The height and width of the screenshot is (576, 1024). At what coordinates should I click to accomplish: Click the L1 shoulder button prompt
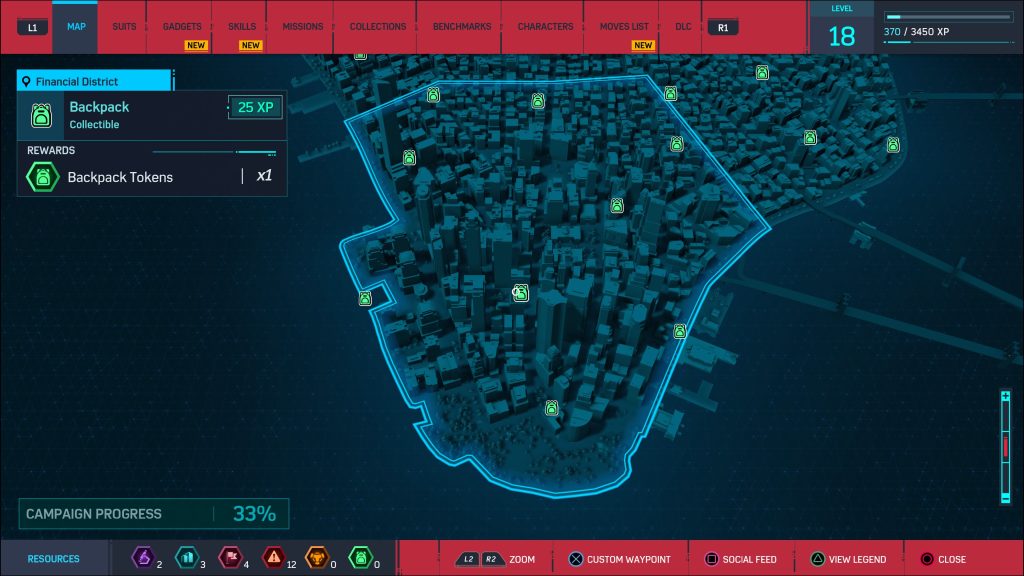point(32,27)
